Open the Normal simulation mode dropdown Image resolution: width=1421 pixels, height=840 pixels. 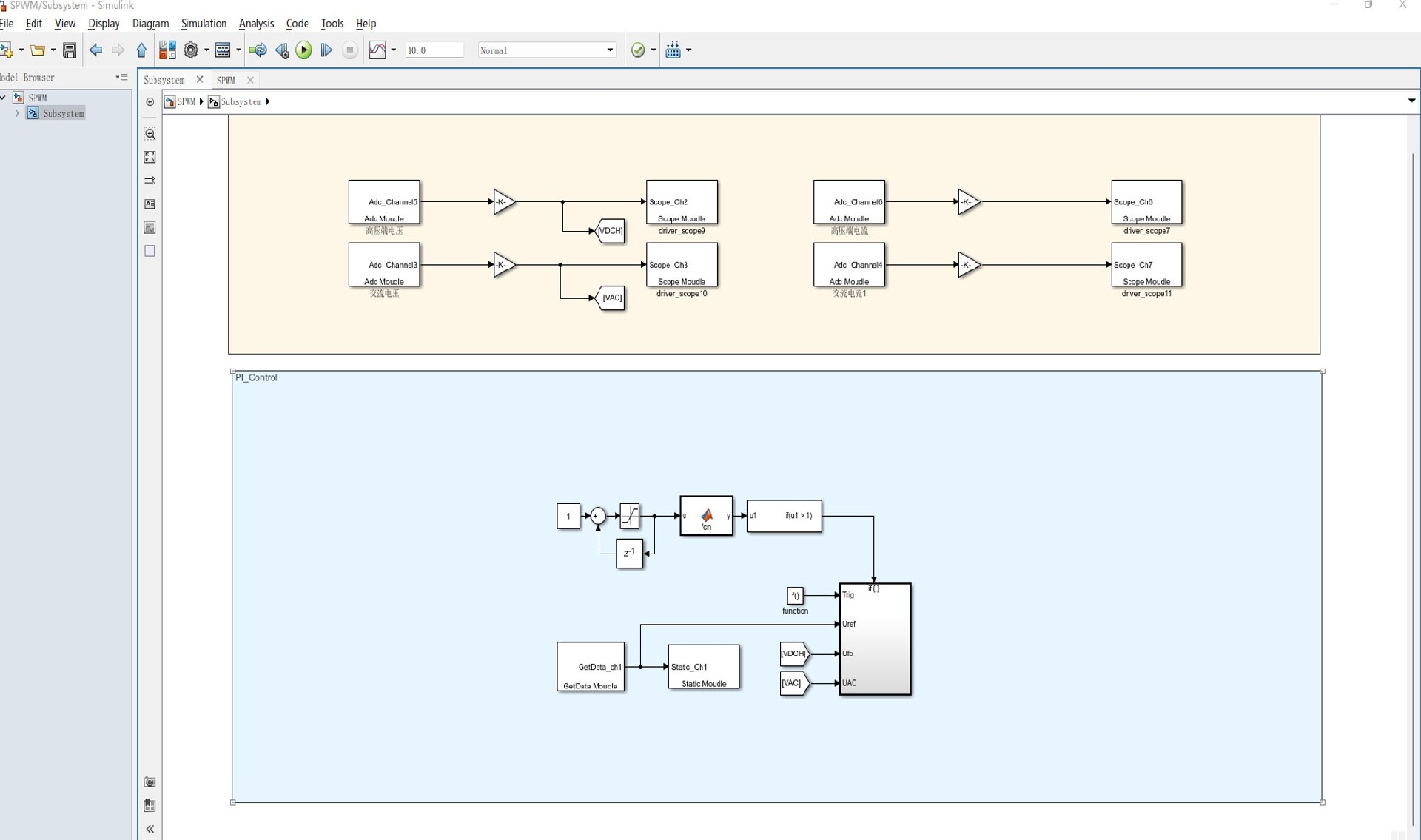[610, 50]
